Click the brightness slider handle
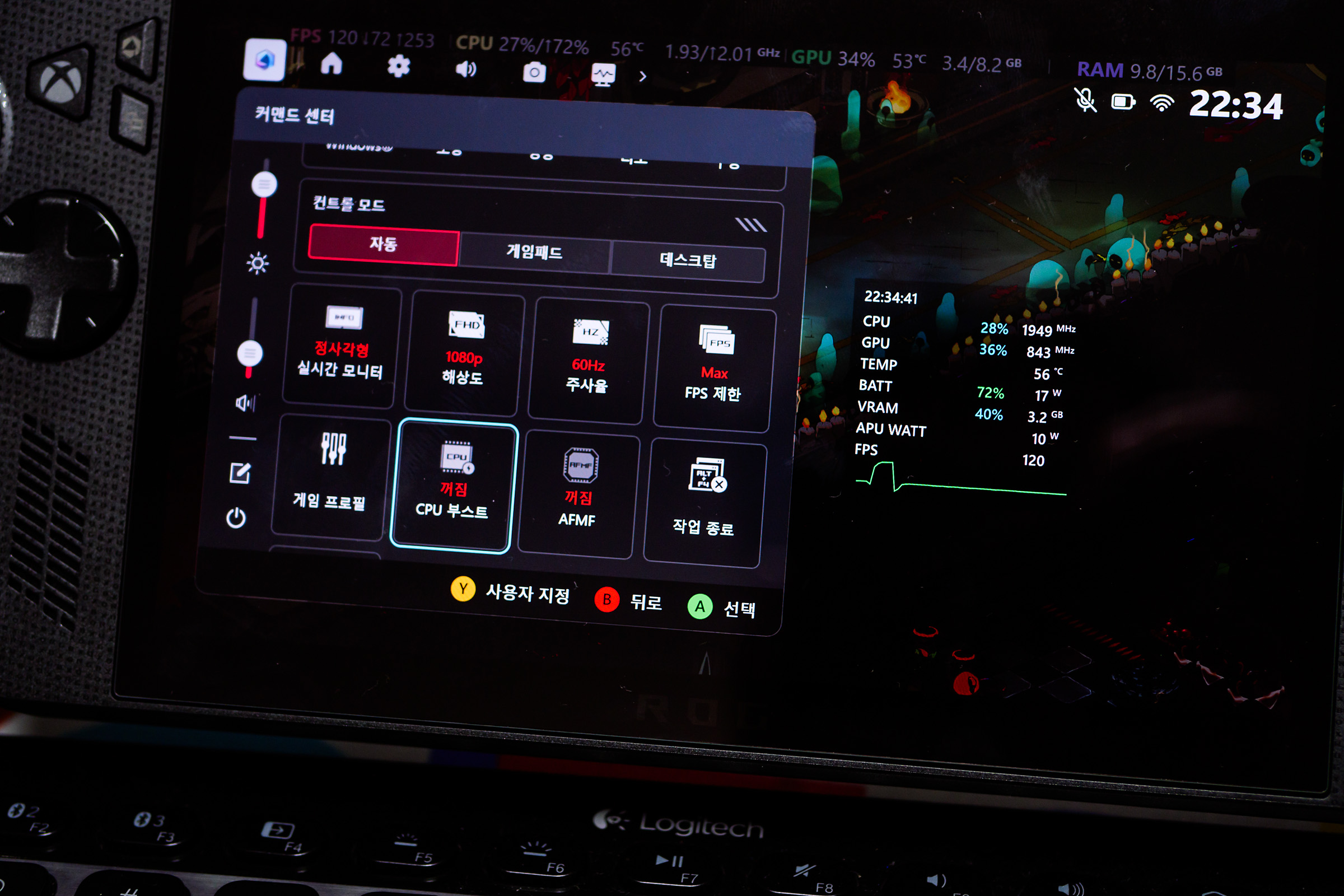Viewport: 1344px width, 896px height. [x=264, y=185]
